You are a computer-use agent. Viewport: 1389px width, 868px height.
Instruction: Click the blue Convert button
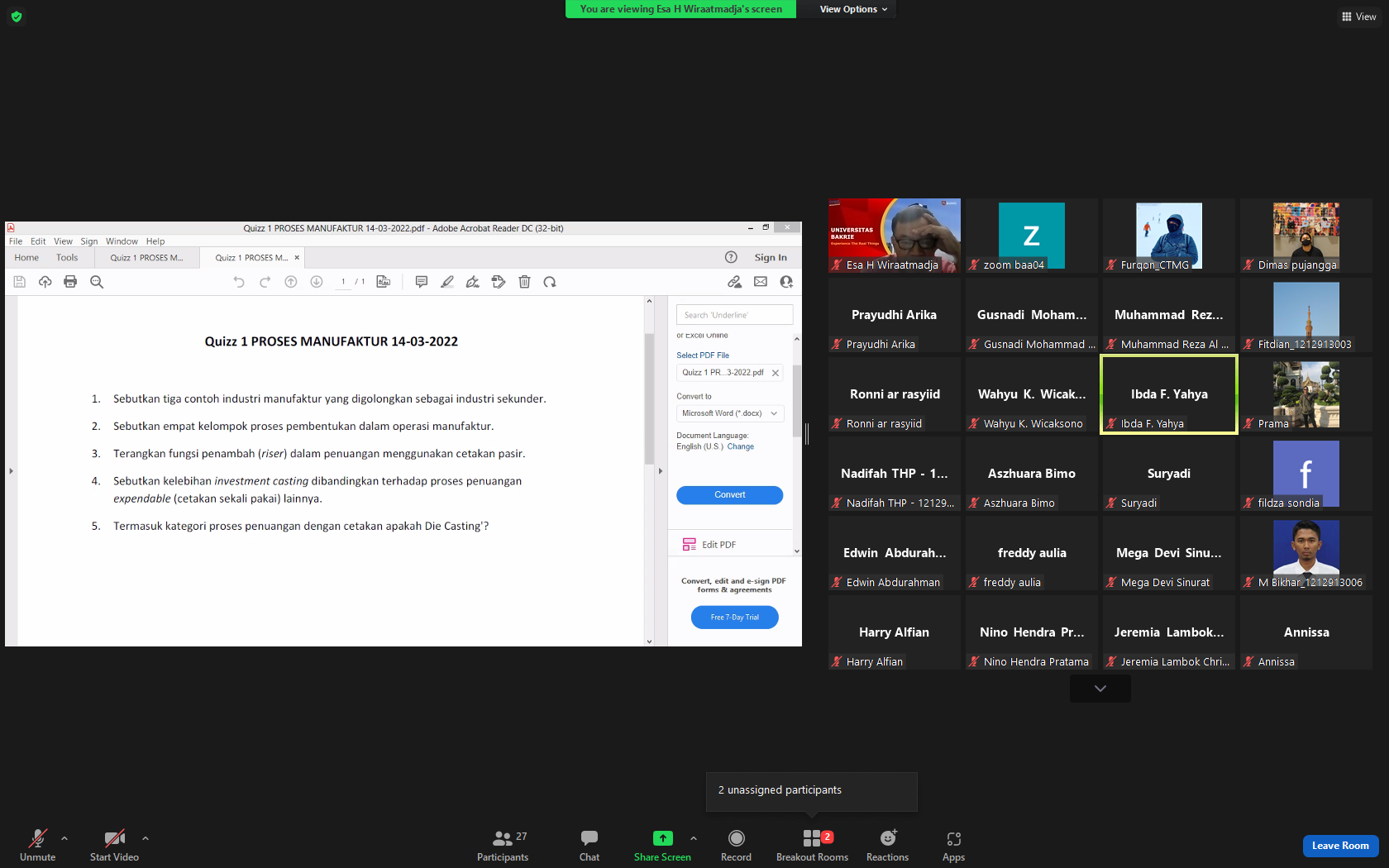pyautogui.click(x=729, y=494)
